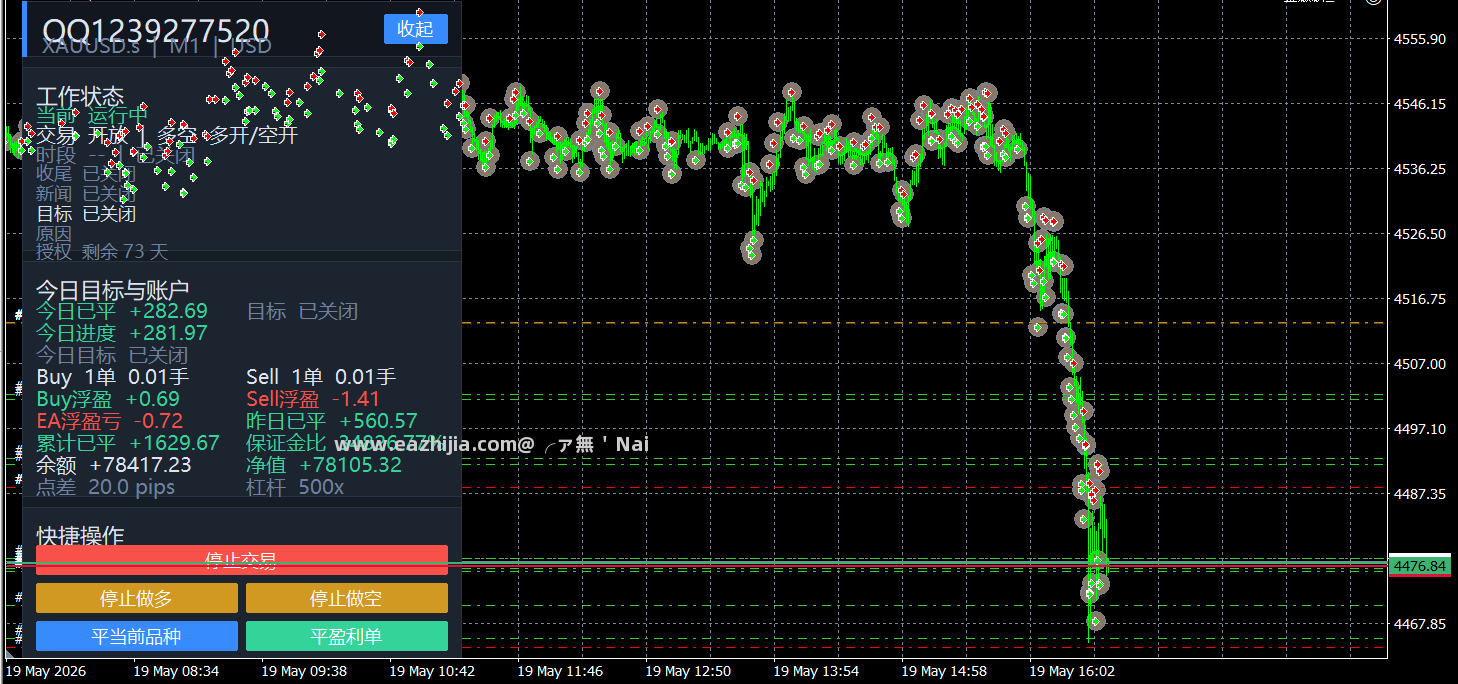Click the current price tag 4476.84
Viewport: 1458px width, 684px height.
(1420, 566)
